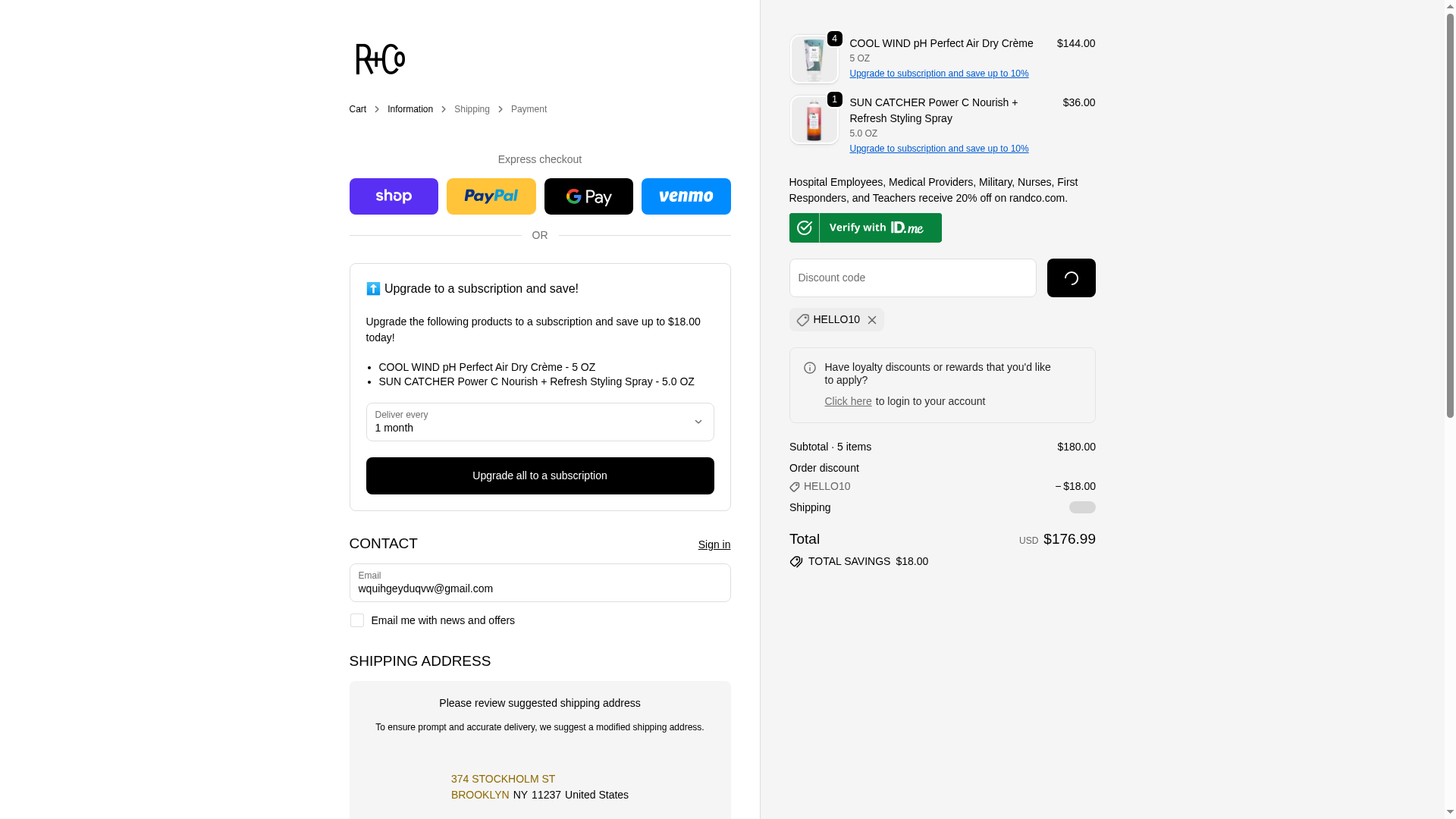
Task: Click Verify with ID.me button
Action: coord(865,227)
